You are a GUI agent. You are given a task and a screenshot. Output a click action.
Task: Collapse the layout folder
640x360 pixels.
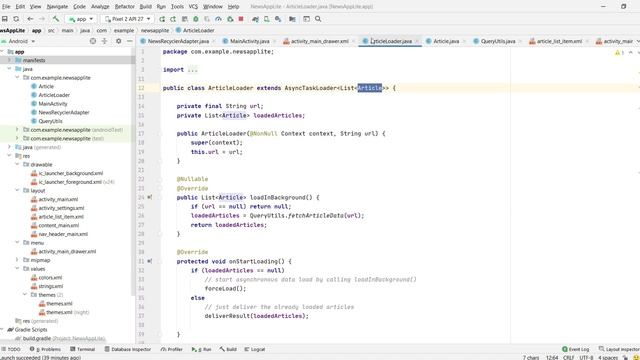coord(17,191)
